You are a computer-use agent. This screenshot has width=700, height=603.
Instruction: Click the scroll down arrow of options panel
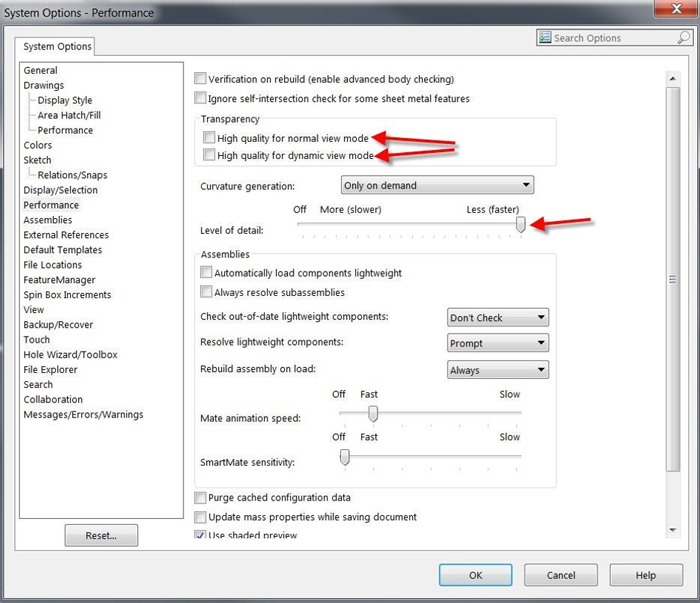[673, 530]
